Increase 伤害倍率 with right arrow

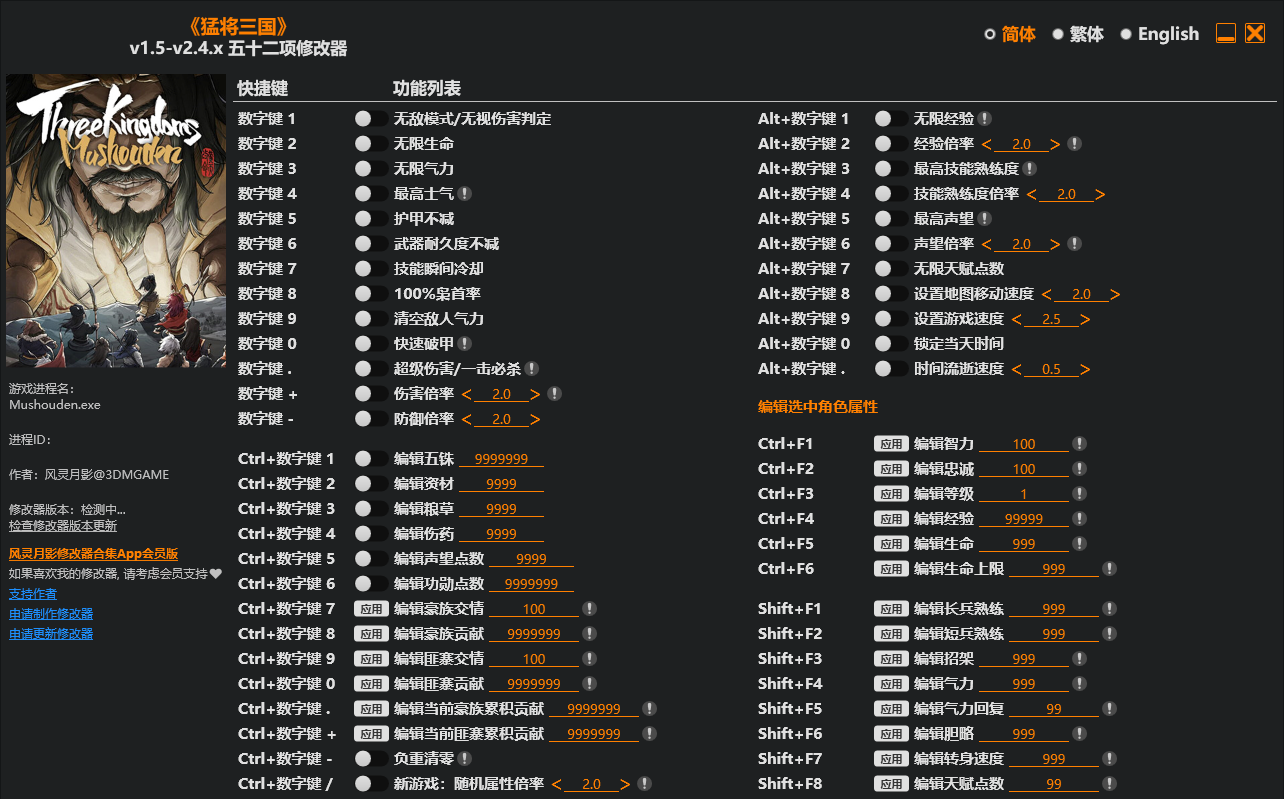point(535,394)
